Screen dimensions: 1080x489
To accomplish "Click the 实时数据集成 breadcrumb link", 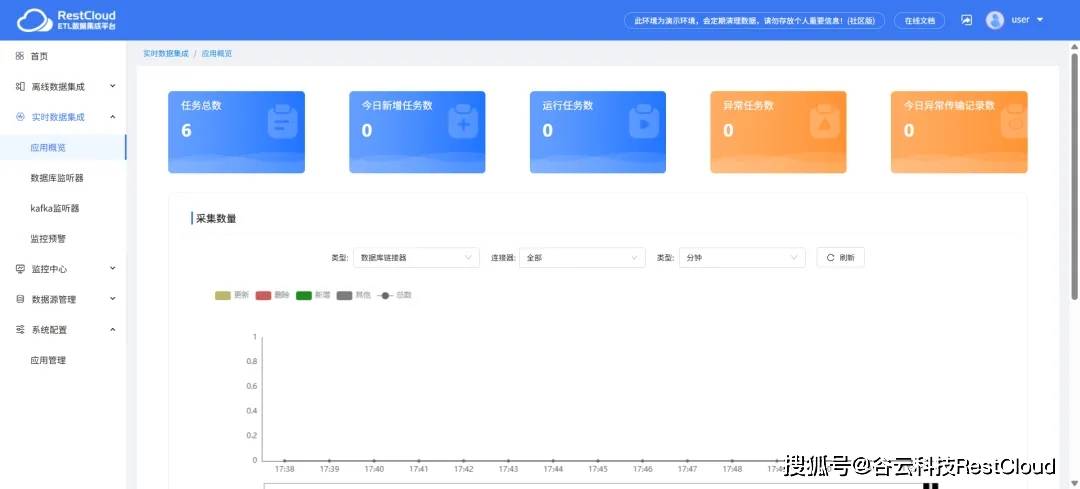I will (165, 54).
